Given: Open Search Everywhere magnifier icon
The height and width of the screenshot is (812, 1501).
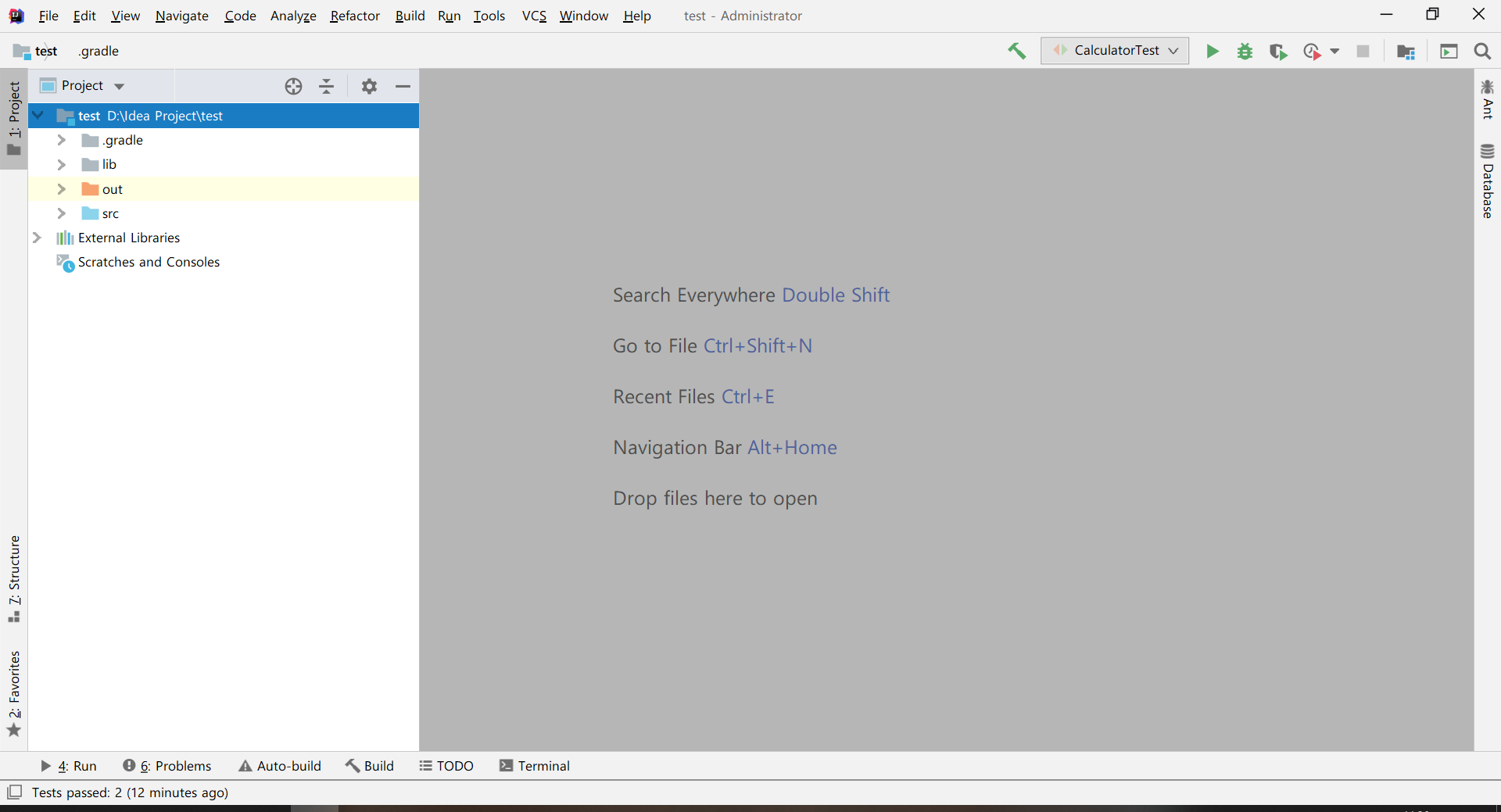Looking at the screenshot, I should click(1482, 51).
